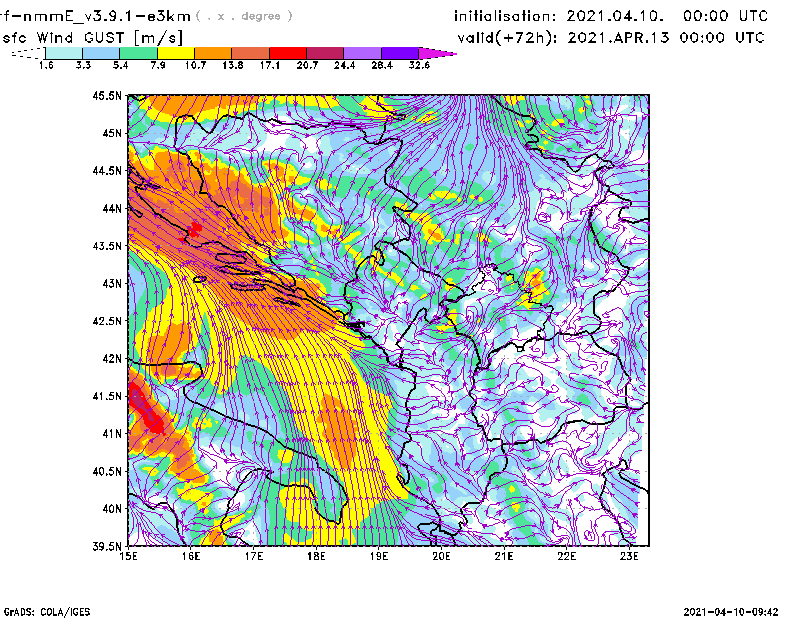Click the legend value 13.8

point(233,65)
